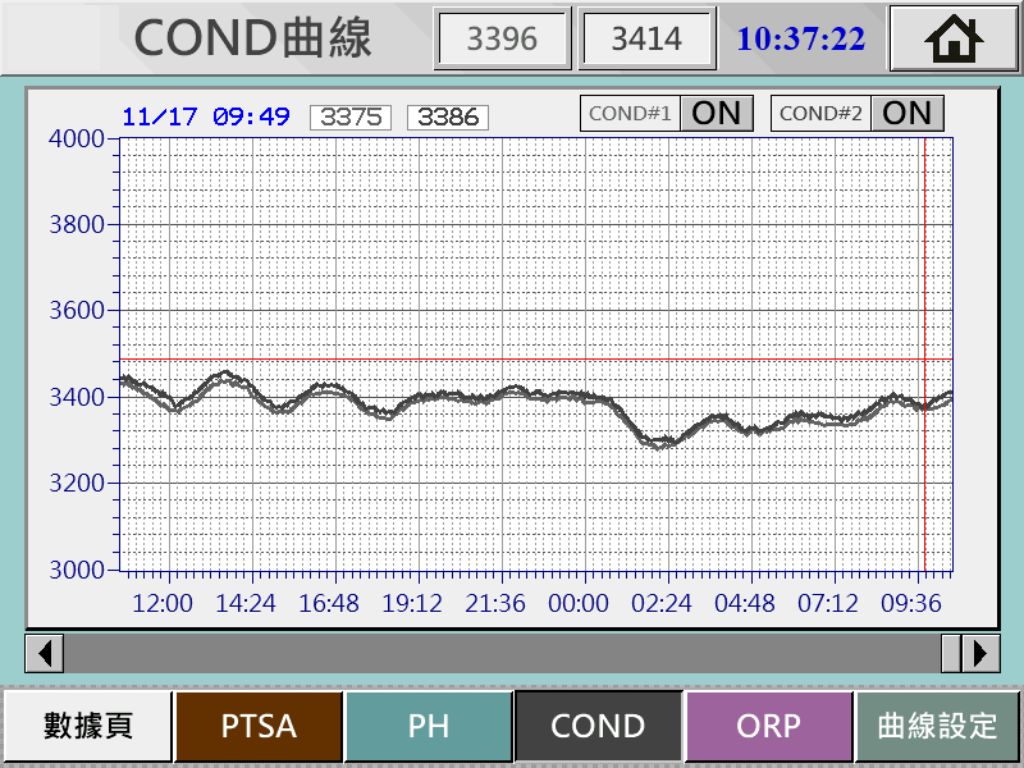This screenshot has width=1024, height=768.
Task: Toggle COND#1 ON switch
Action: click(715, 113)
